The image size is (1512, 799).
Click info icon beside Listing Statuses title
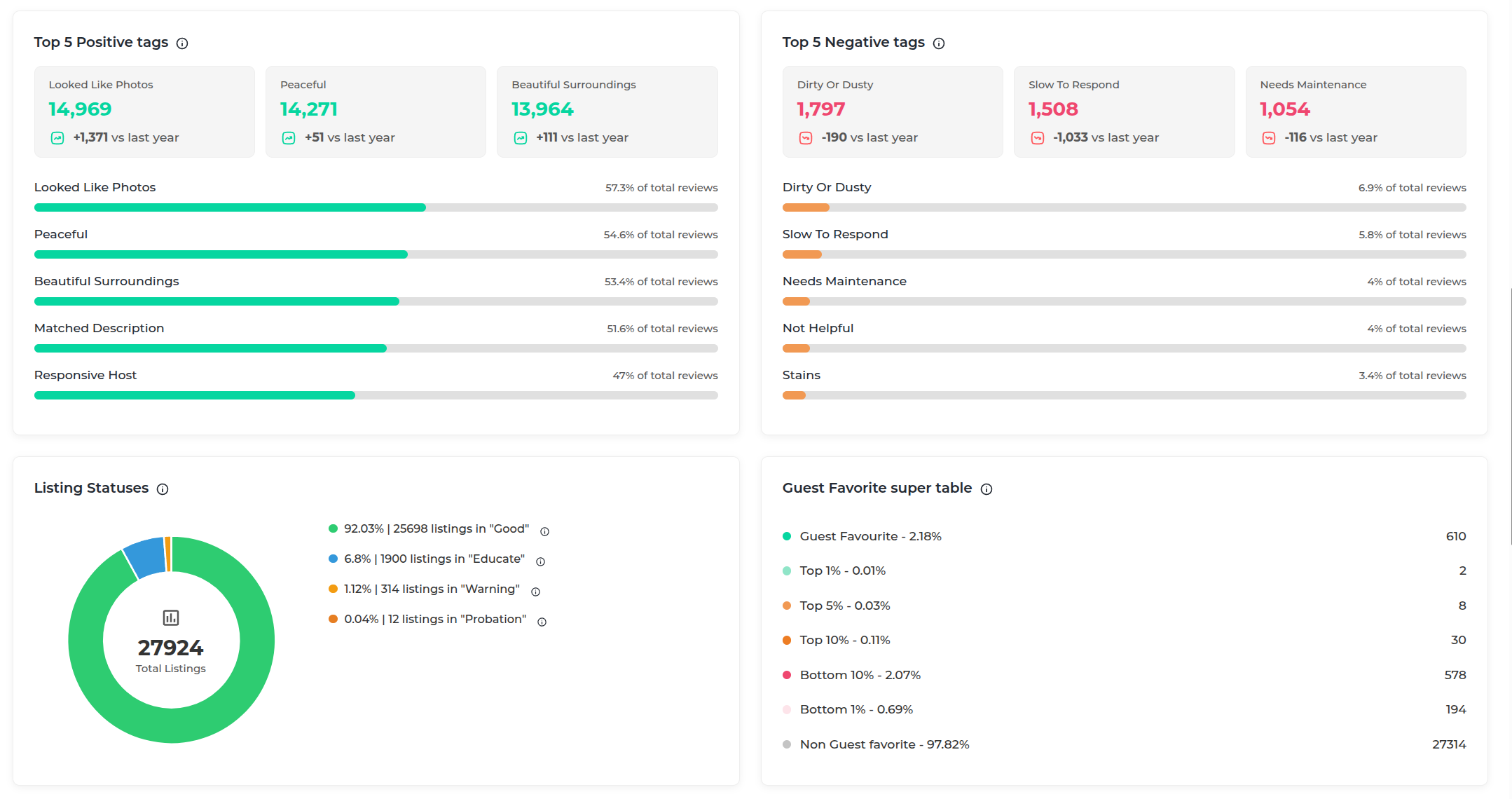(163, 489)
